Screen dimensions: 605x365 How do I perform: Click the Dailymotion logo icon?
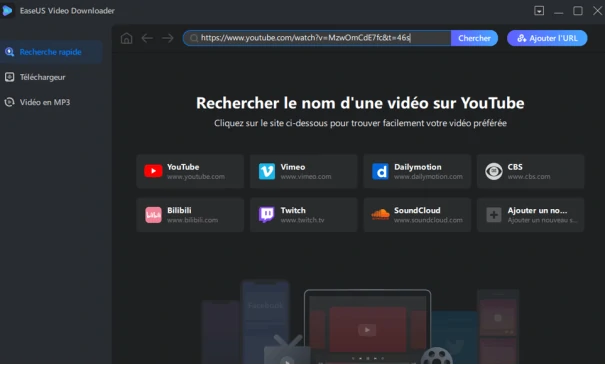[x=380, y=171]
